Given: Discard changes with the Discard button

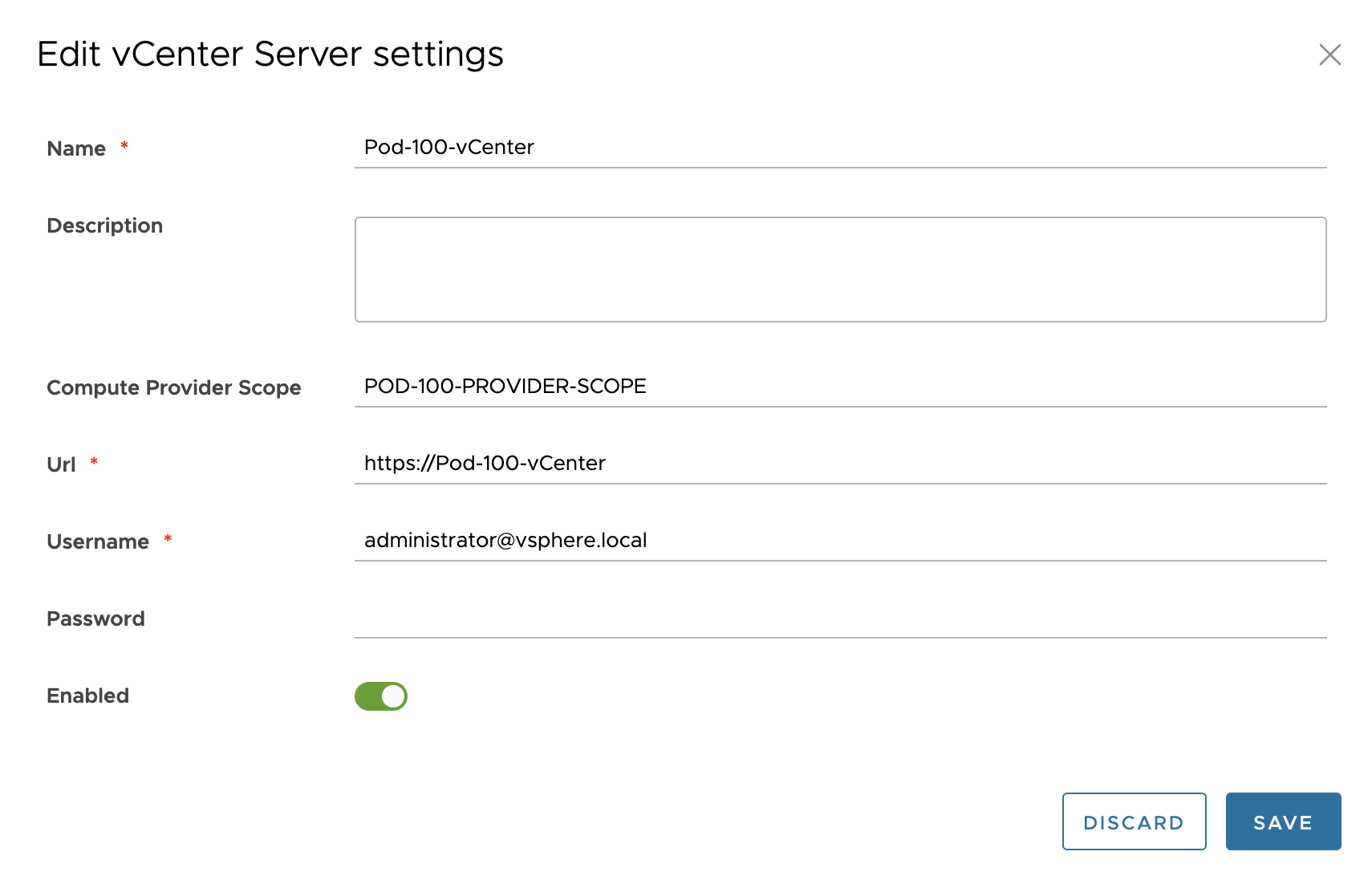Looking at the screenshot, I should (x=1133, y=821).
